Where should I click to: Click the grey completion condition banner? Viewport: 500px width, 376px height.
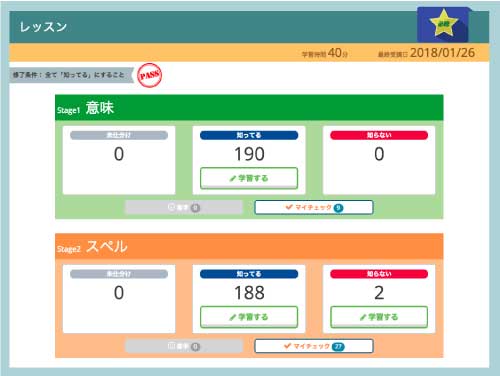(x=72, y=75)
